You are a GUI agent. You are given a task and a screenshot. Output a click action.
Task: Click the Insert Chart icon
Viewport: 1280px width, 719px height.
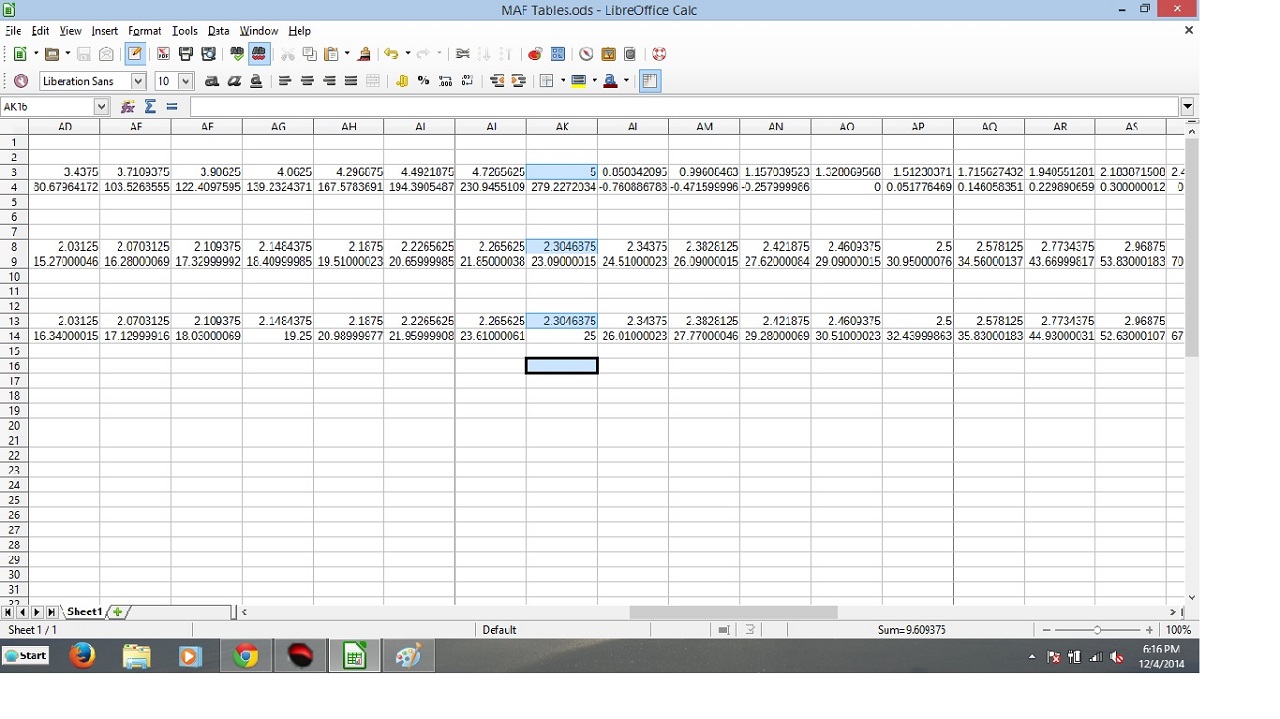click(535, 54)
